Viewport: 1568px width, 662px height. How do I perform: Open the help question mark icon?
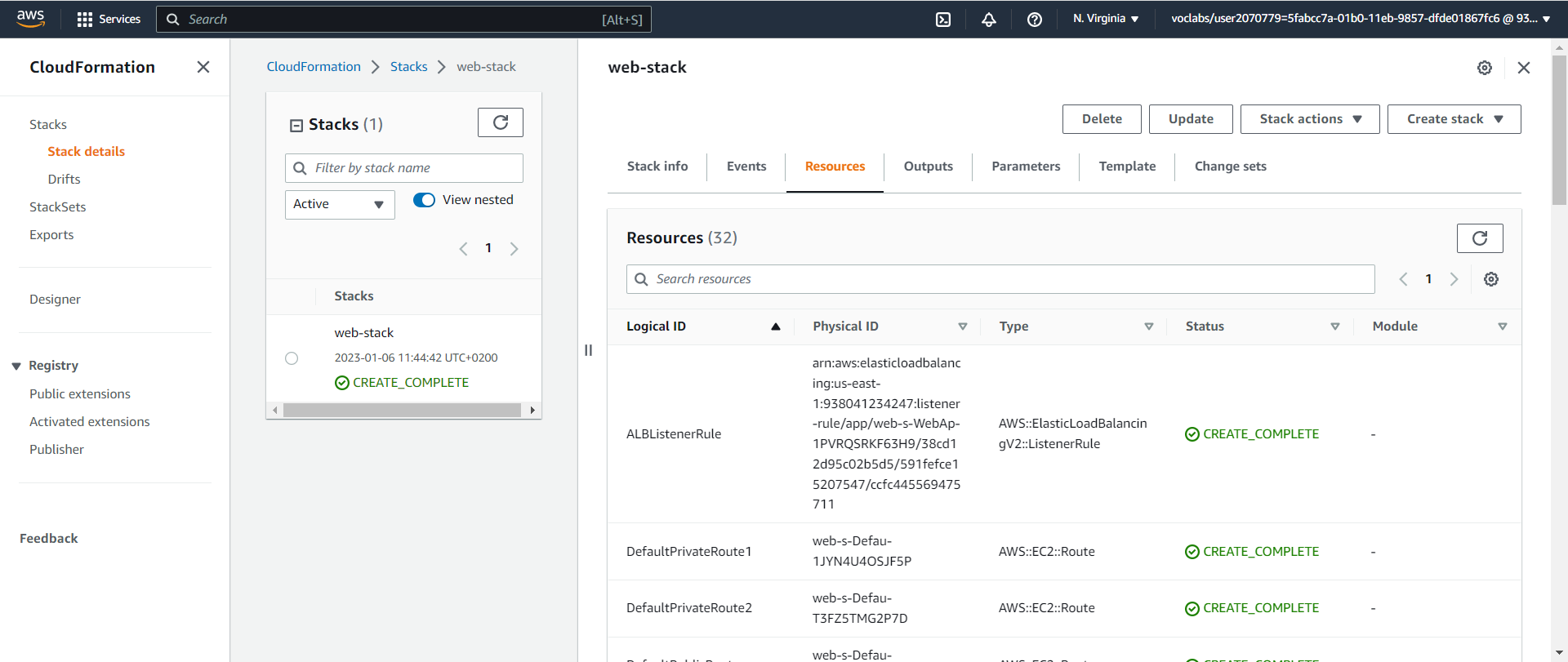1035,20
